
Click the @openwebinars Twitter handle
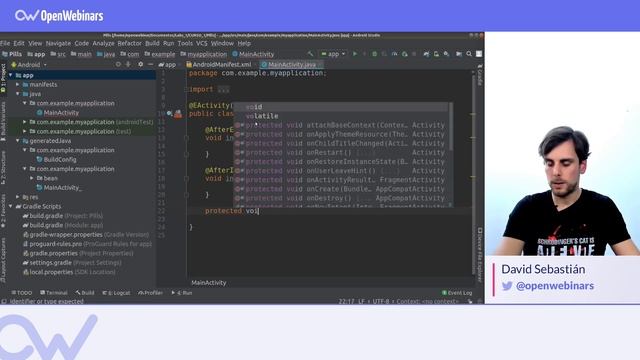tap(555, 286)
